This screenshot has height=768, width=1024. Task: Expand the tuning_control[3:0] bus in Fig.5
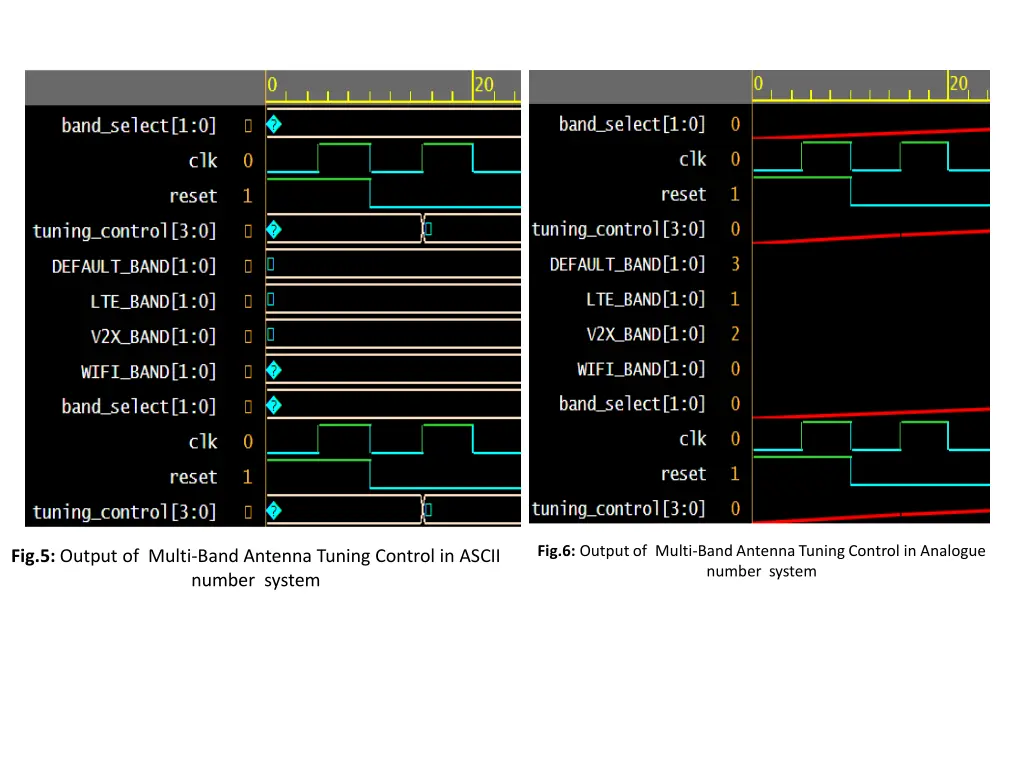point(123,230)
